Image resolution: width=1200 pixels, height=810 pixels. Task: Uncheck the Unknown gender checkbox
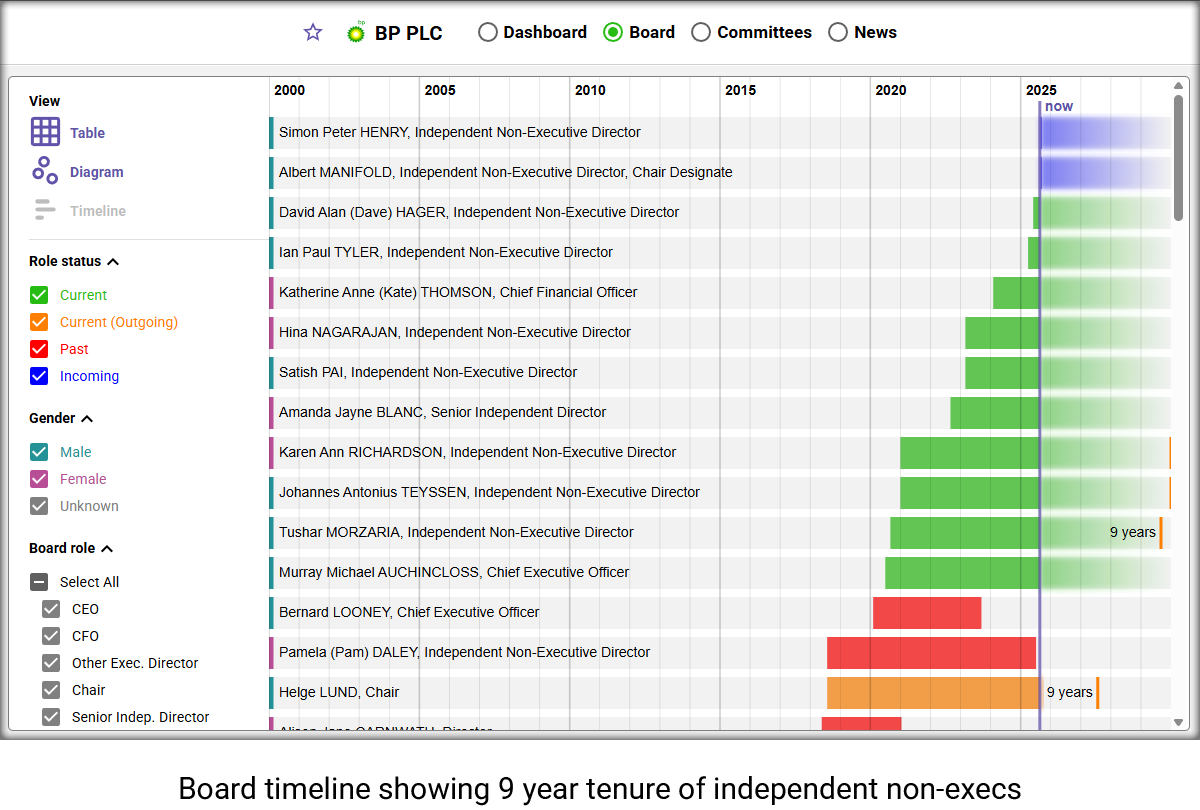[x=39, y=506]
